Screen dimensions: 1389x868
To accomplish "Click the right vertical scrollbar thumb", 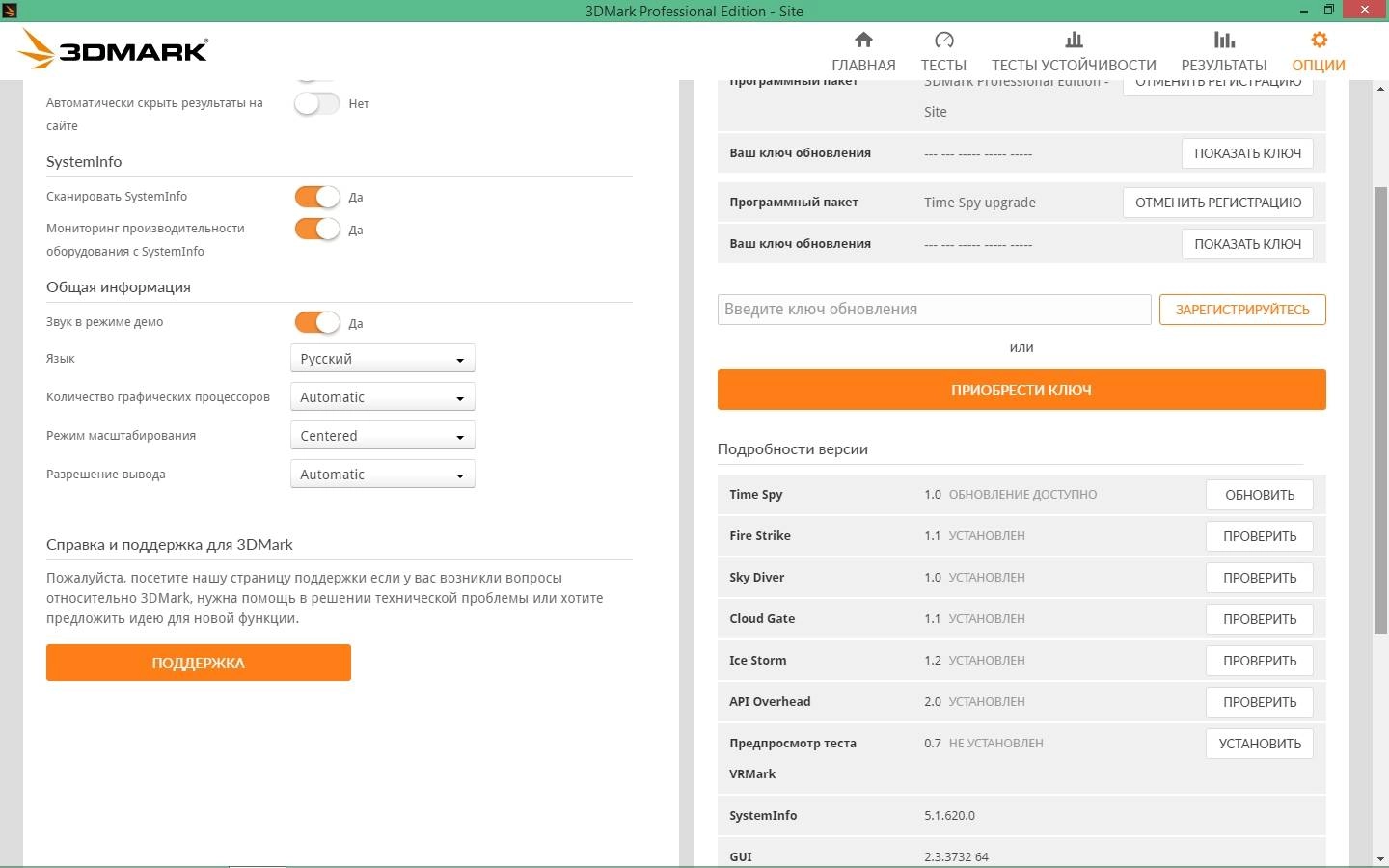I will click(1380, 410).
